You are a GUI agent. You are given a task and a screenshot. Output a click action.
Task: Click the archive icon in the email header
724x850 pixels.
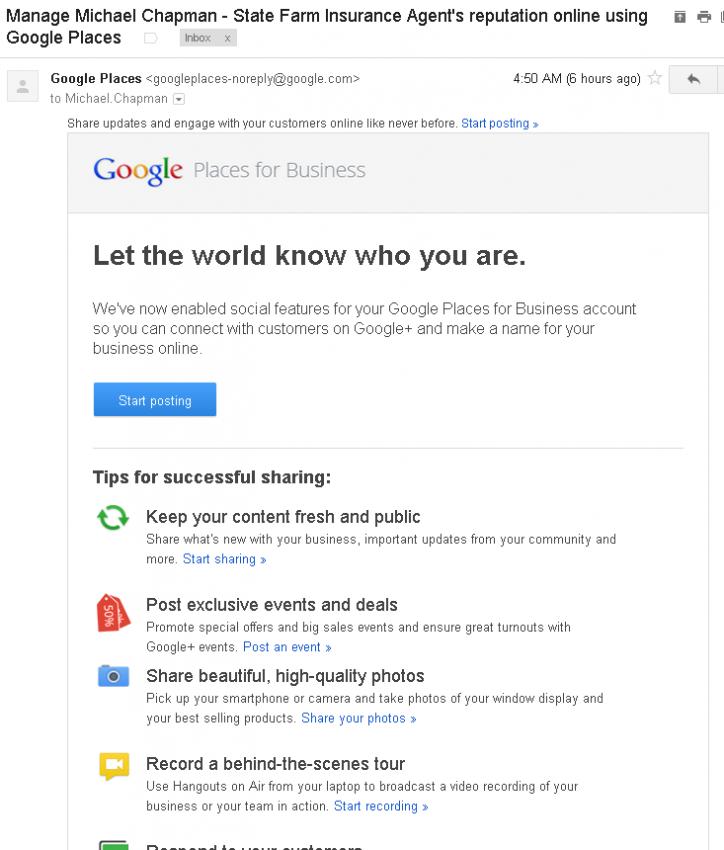tap(680, 17)
